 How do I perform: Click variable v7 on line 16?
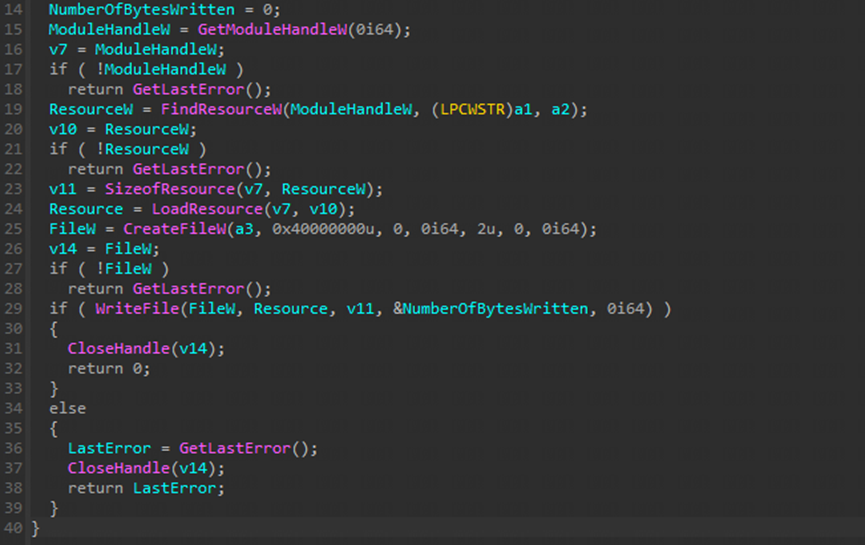[x=58, y=49]
